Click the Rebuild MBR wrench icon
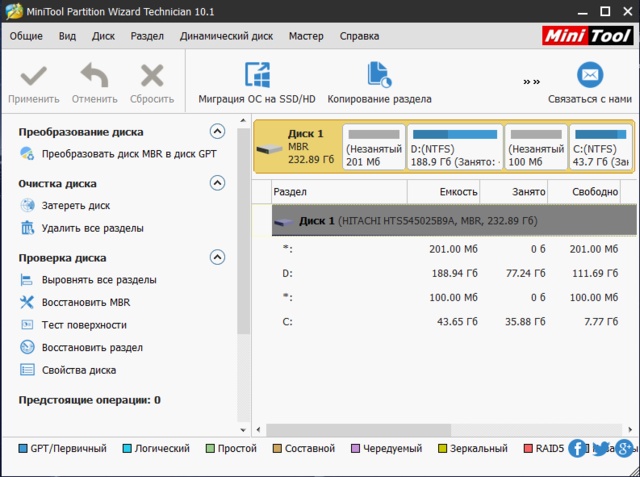The width and height of the screenshot is (640, 477). coord(26,302)
